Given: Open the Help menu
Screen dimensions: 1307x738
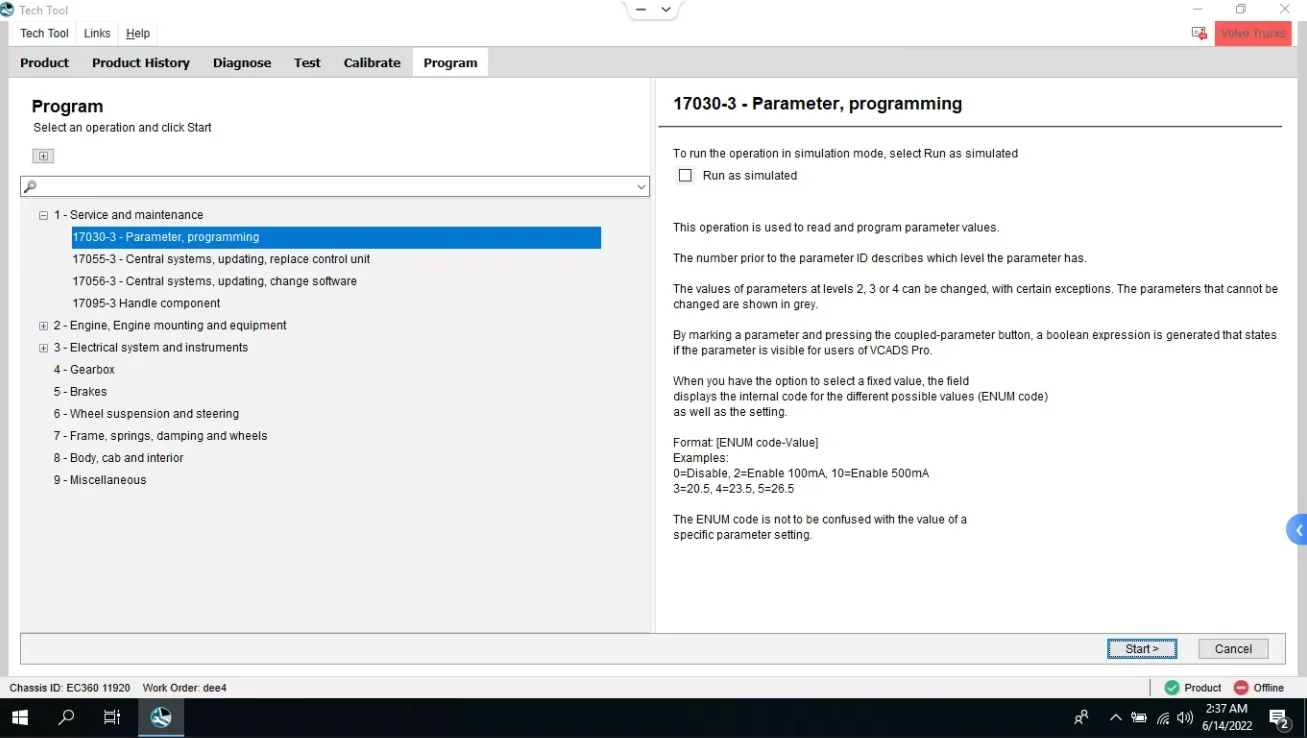Looking at the screenshot, I should [x=138, y=33].
